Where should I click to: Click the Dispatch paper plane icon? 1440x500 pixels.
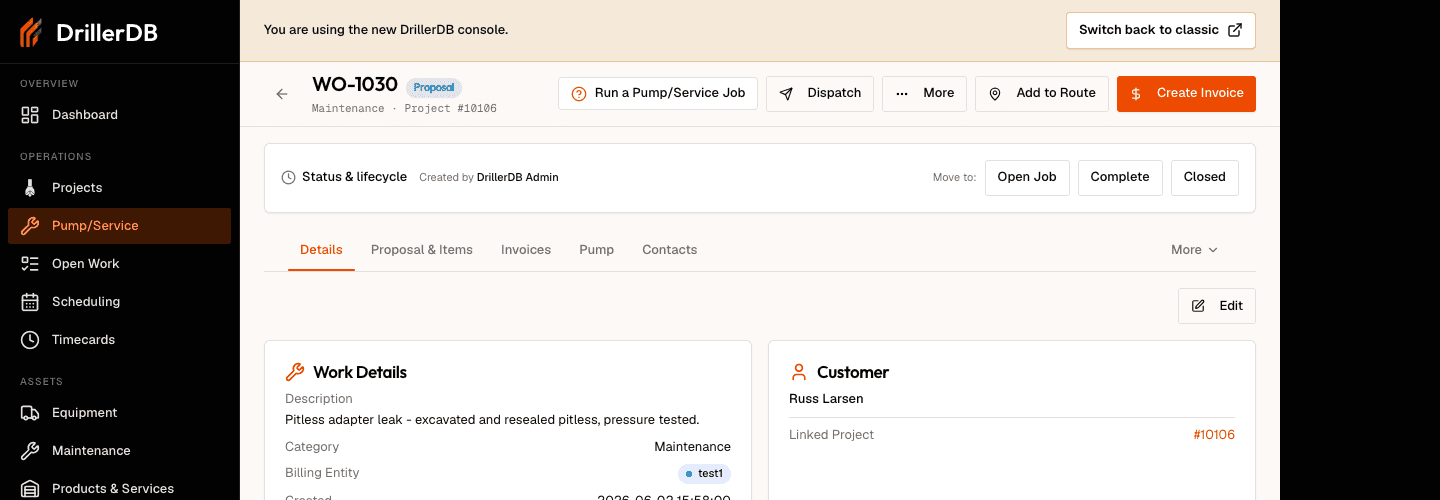click(x=787, y=94)
